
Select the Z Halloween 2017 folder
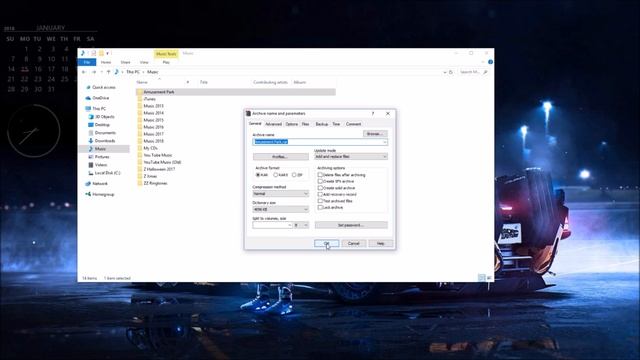[x=159, y=169]
